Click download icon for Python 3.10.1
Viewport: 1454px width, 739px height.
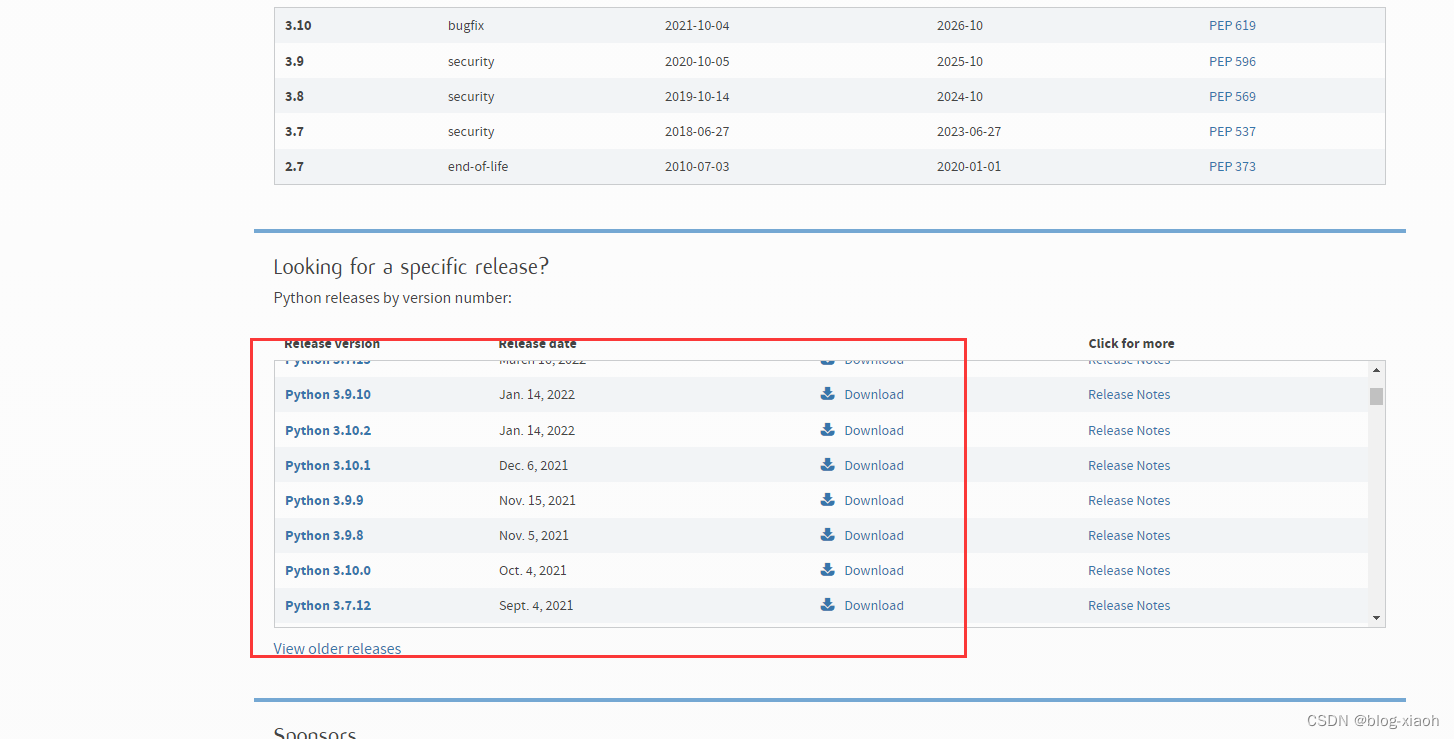pyautogui.click(x=827, y=465)
